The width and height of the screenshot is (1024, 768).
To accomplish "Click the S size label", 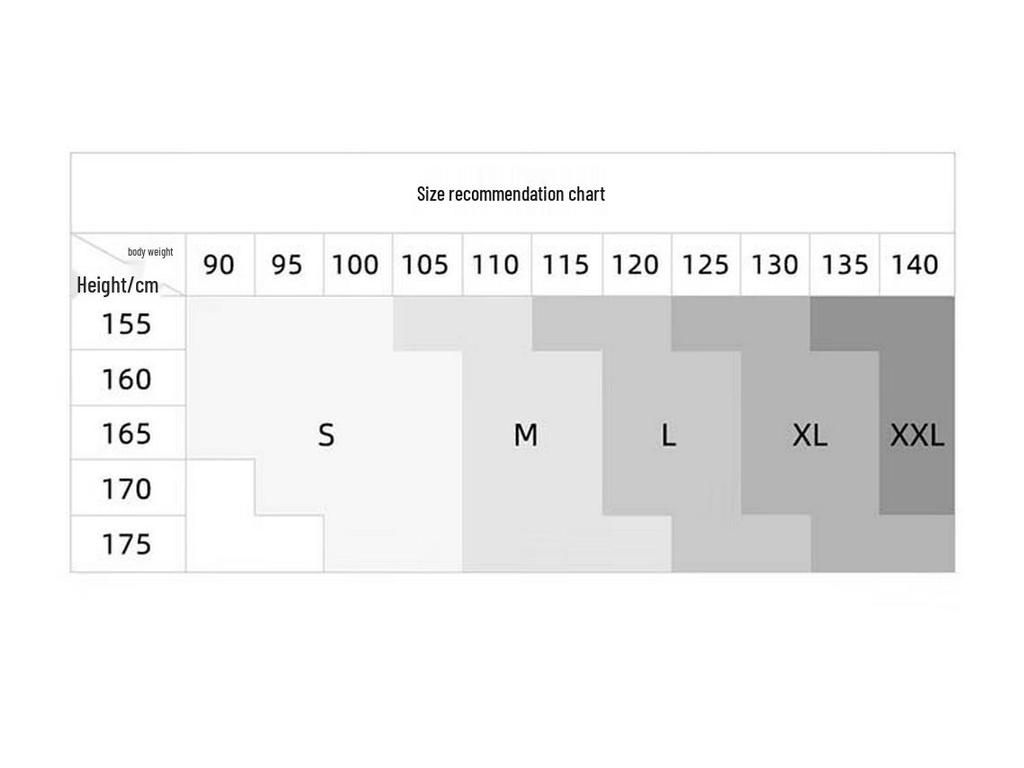I will click(326, 435).
